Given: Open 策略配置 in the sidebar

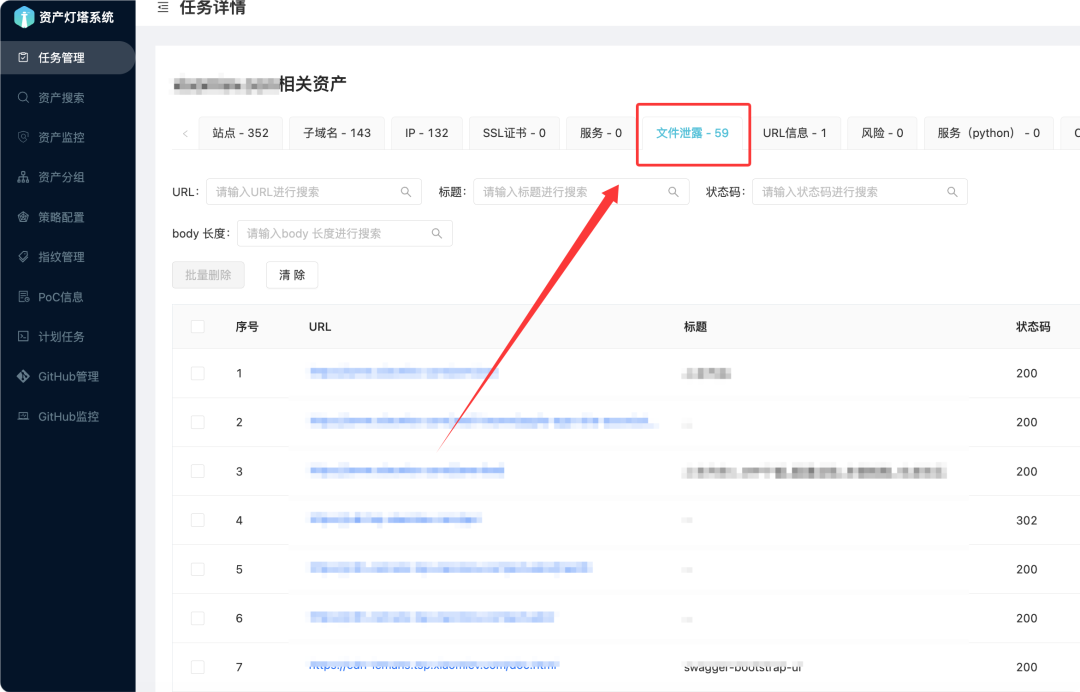Looking at the screenshot, I should (68, 218).
